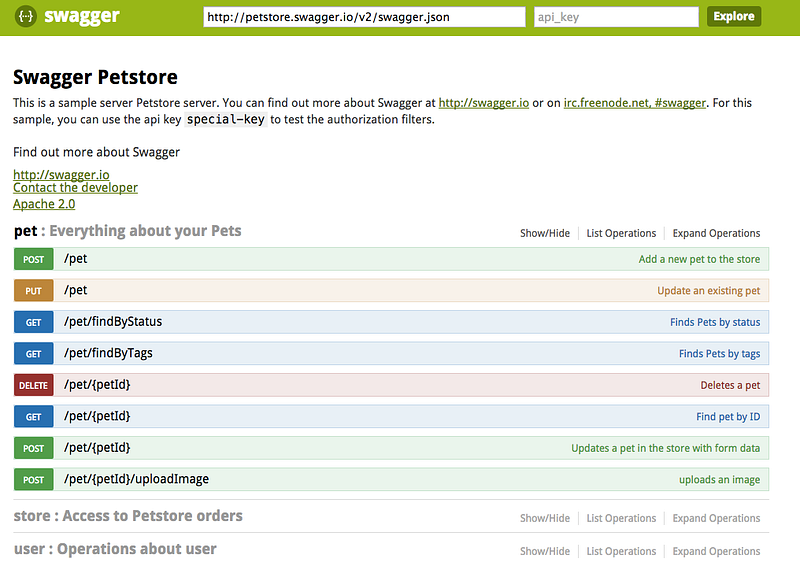Click the swagger brand name text
800x565 pixels.
click(x=82, y=16)
